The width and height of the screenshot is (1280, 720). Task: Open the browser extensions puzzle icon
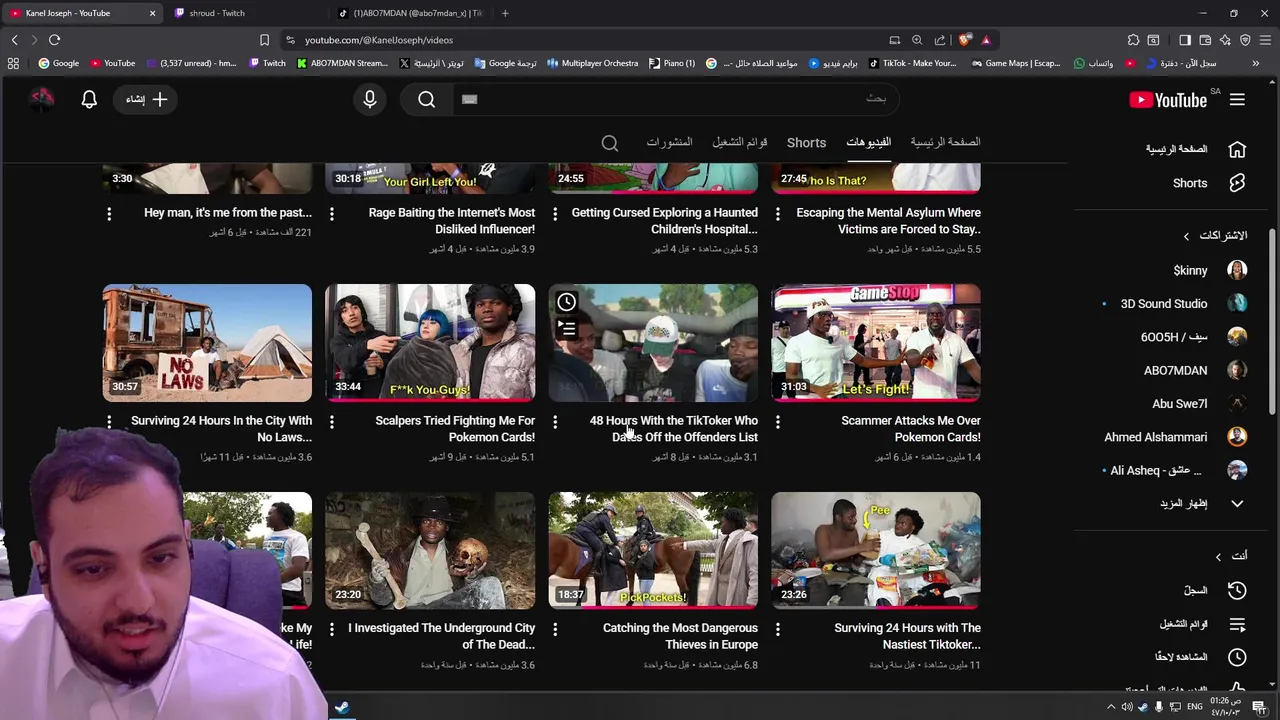1133,40
